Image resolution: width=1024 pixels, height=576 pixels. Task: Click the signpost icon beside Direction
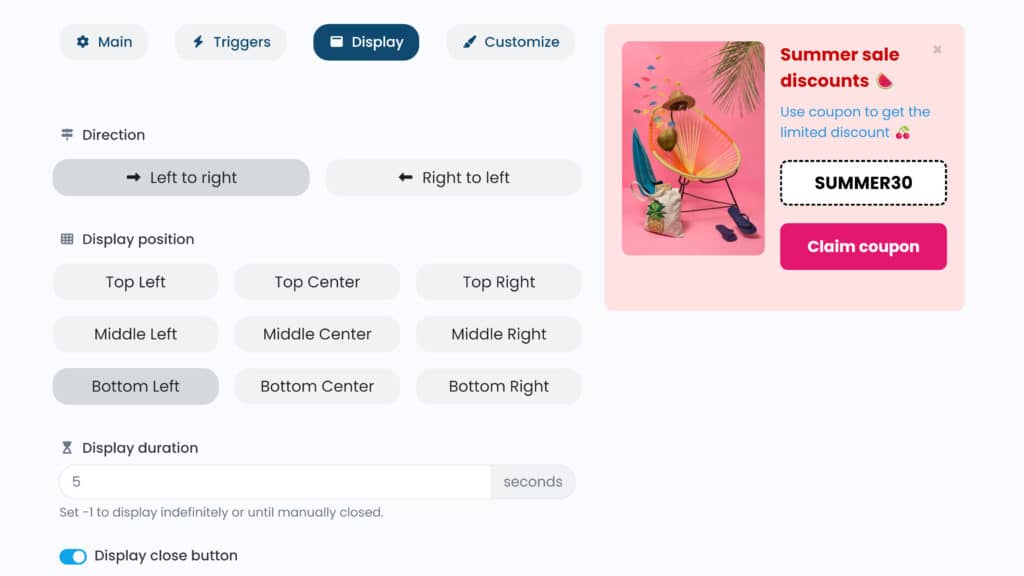tap(67, 135)
